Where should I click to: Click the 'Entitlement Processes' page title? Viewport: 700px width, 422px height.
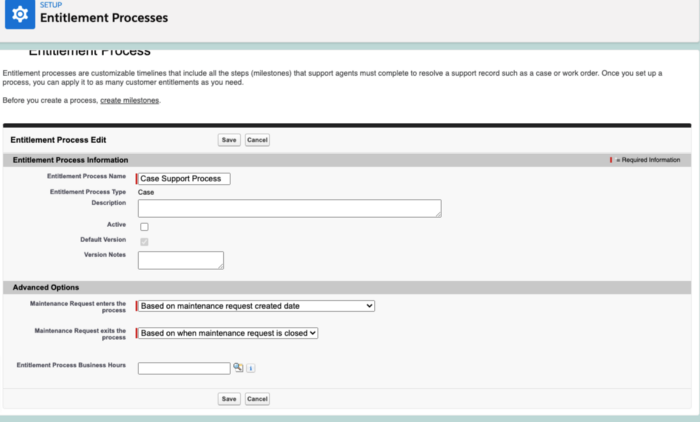click(x=104, y=18)
